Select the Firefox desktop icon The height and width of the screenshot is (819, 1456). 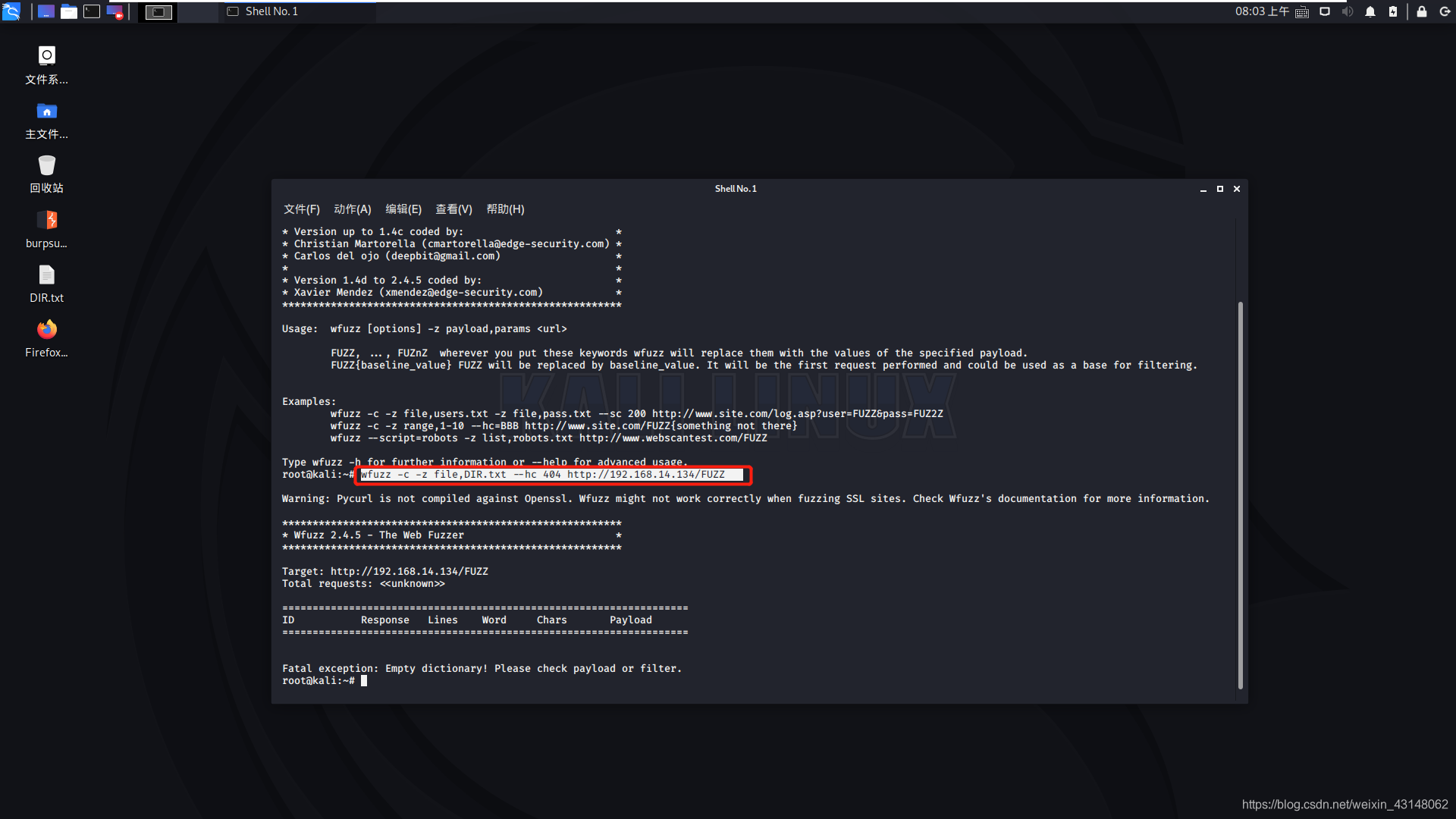(46, 339)
